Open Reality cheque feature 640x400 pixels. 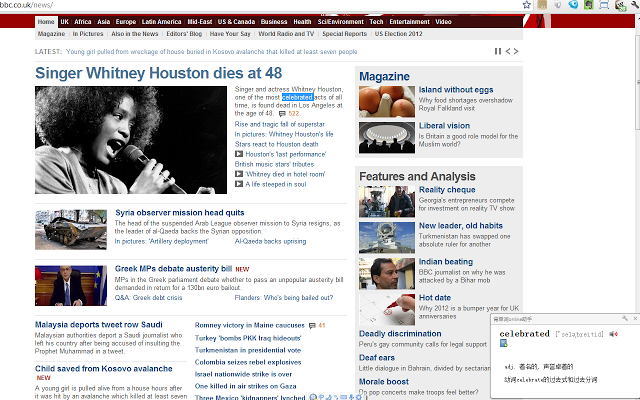click(x=447, y=190)
